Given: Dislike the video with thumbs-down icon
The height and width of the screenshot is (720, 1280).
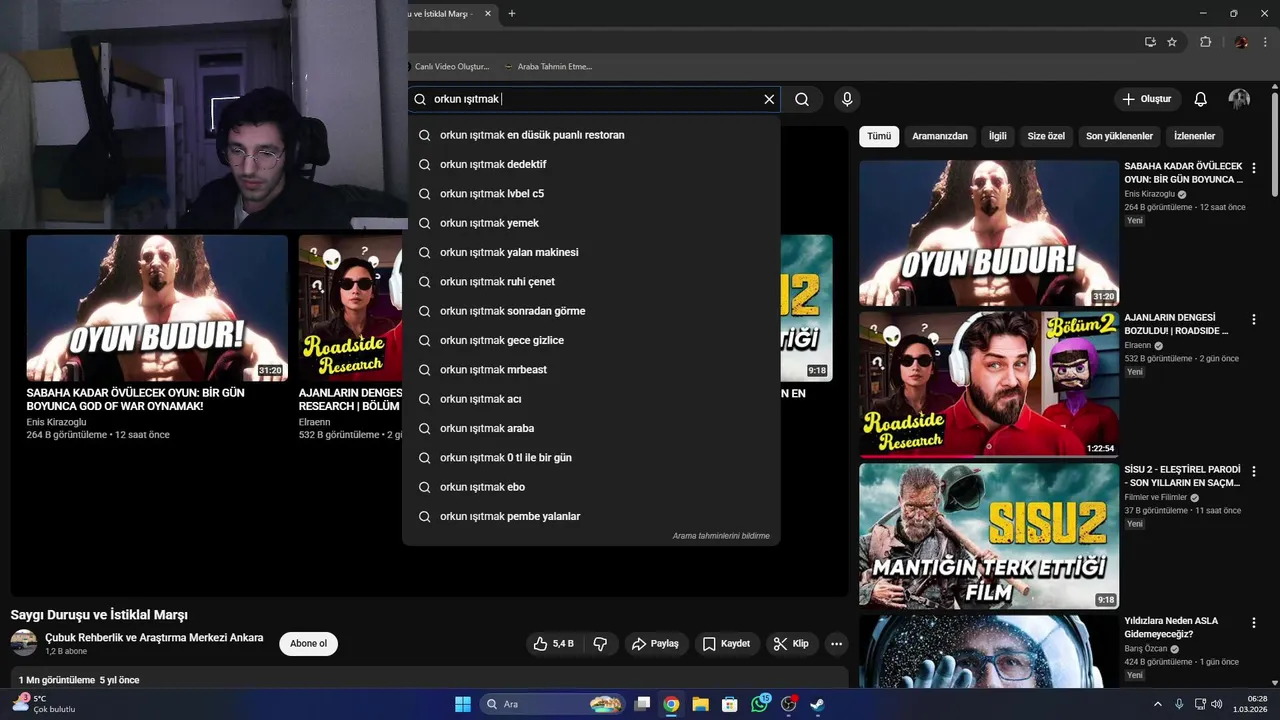Looking at the screenshot, I should 600,644.
